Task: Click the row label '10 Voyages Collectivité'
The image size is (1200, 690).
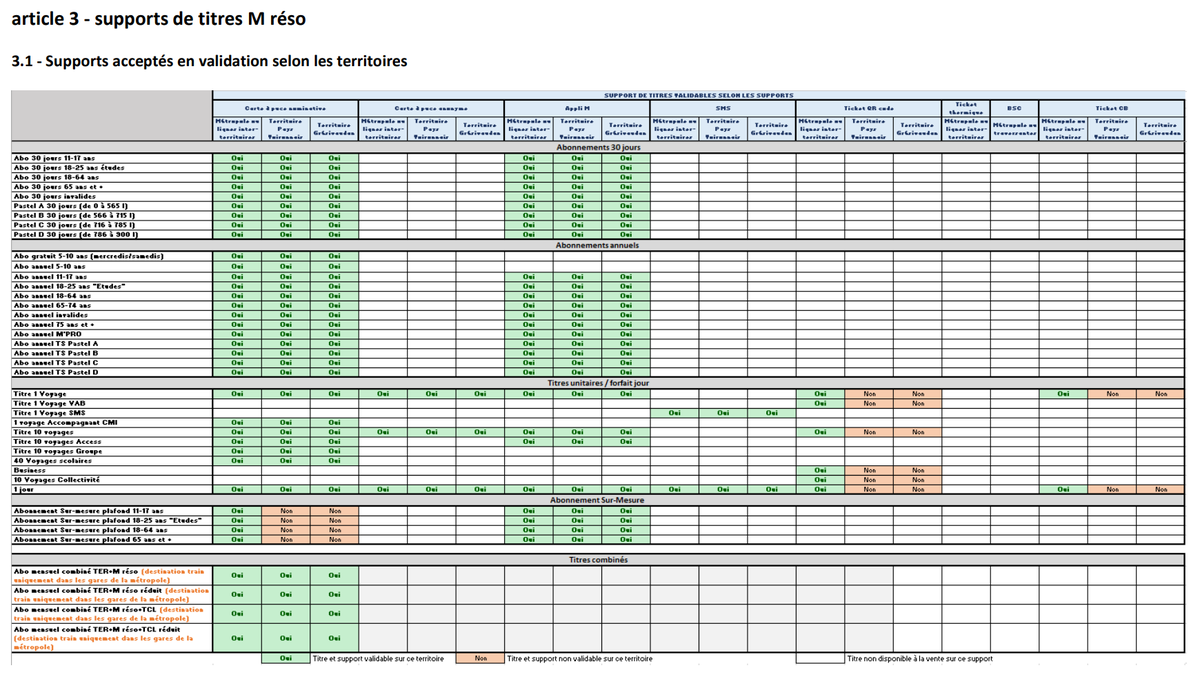Action: tap(56, 480)
